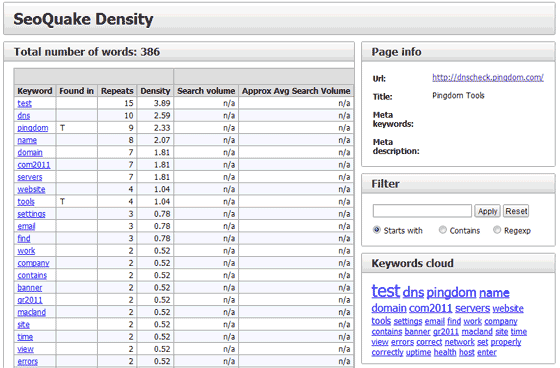Screen dimensions: 560x368
Task: Open the 'name' keyword link in table
Action: pos(27,140)
